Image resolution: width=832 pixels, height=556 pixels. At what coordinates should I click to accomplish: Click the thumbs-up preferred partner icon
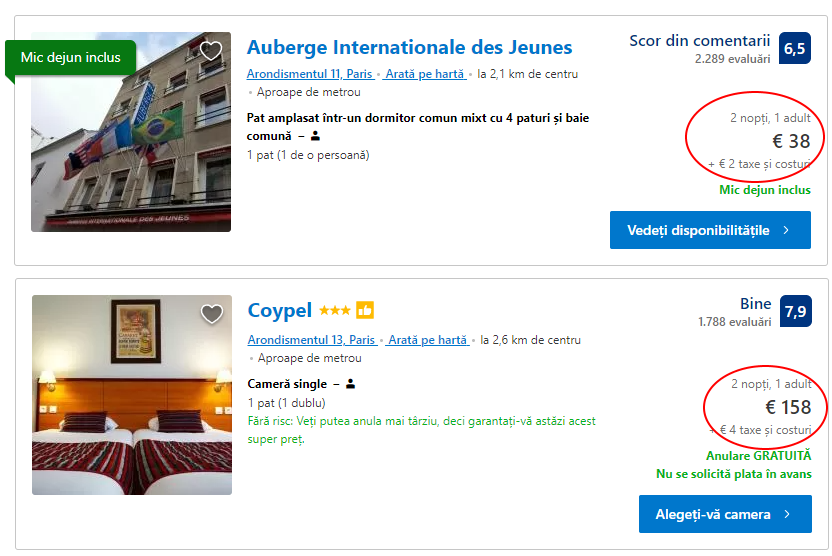(365, 311)
